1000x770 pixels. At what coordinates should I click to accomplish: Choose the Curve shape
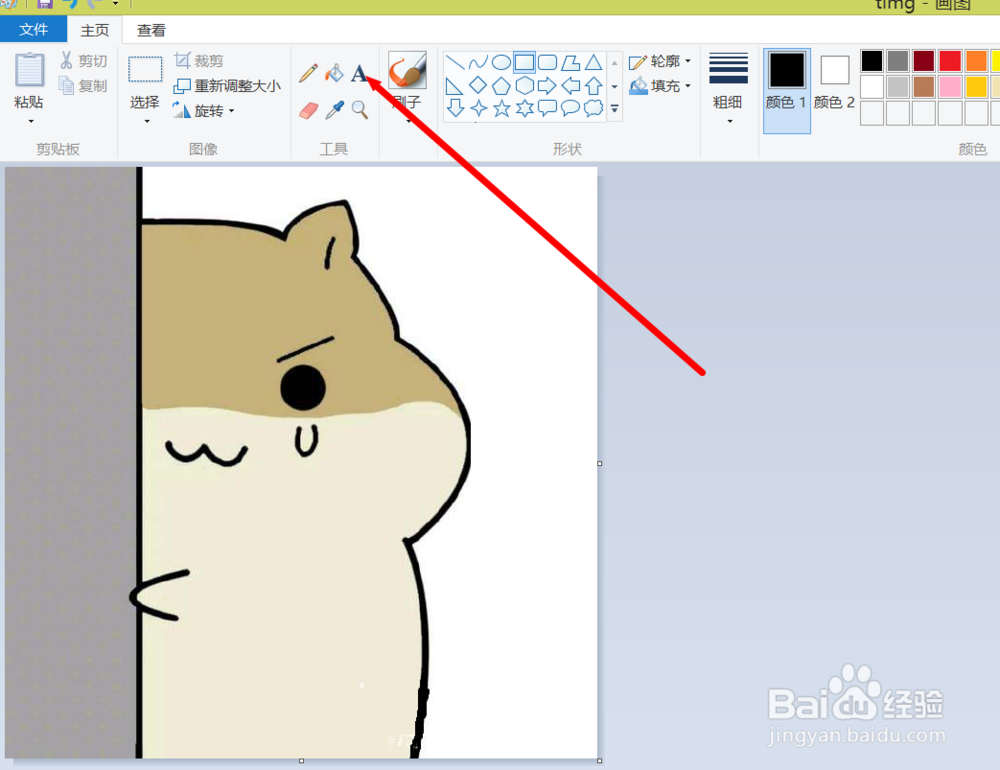[x=478, y=63]
